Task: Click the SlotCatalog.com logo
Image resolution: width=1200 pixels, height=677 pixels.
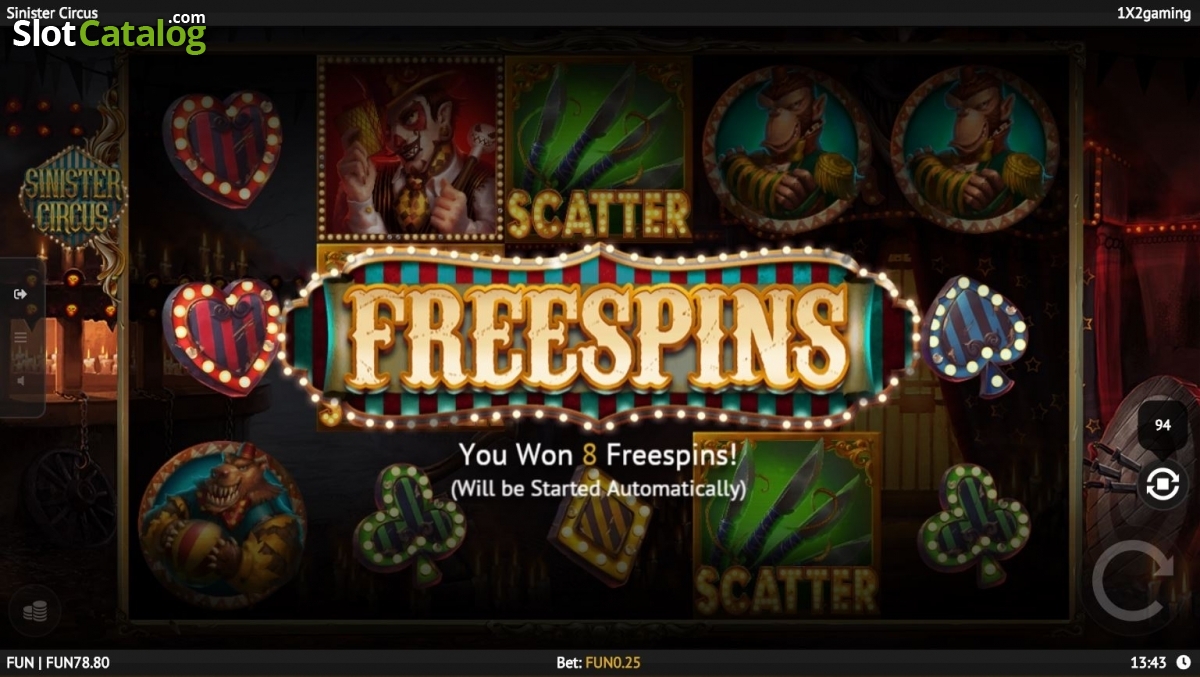Action: (108, 31)
